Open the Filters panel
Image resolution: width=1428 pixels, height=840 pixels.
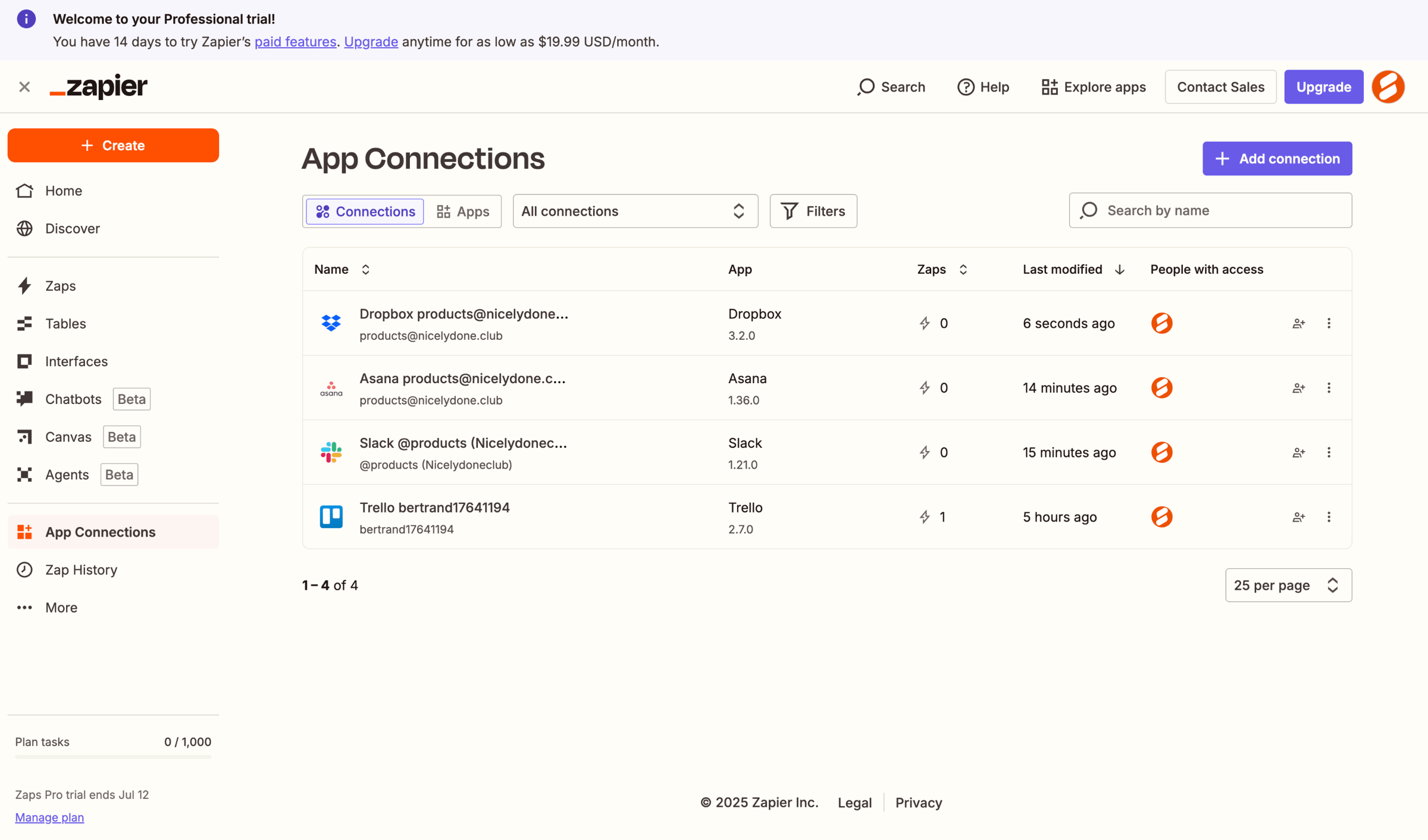pos(813,211)
